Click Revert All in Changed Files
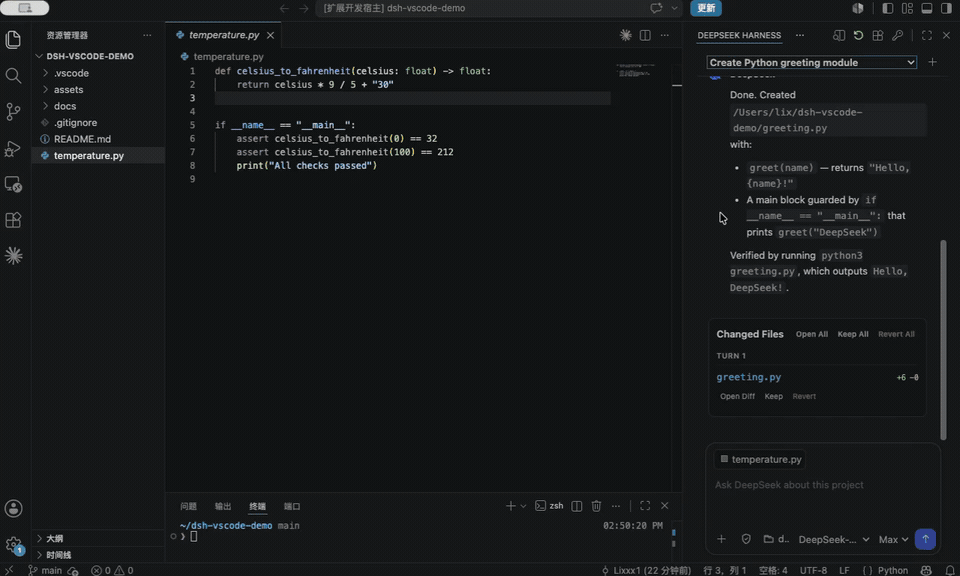This screenshot has height=576, width=960. (x=896, y=334)
